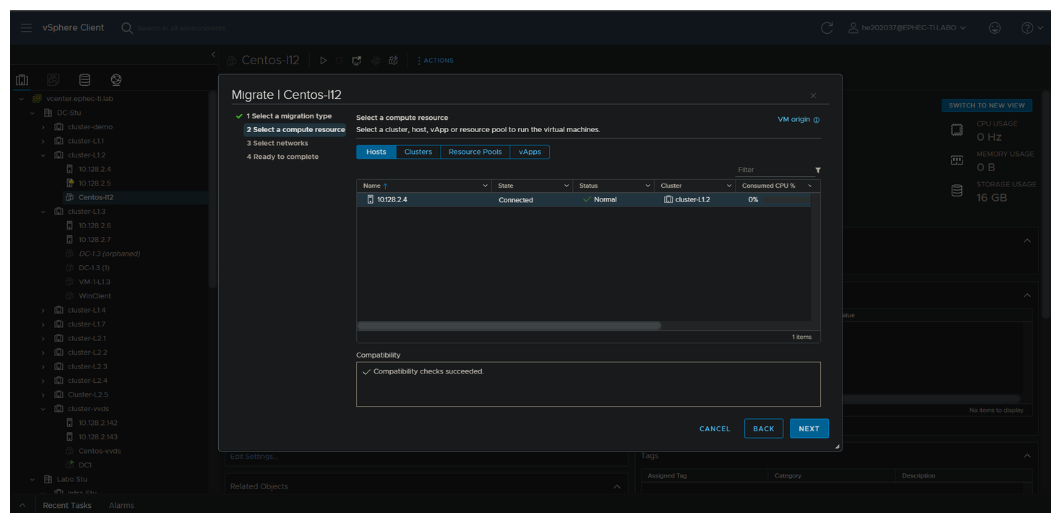Click the CPU usage icon
Image resolution: width=1060 pixels, height=523 pixels.
pyautogui.click(x=957, y=130)
